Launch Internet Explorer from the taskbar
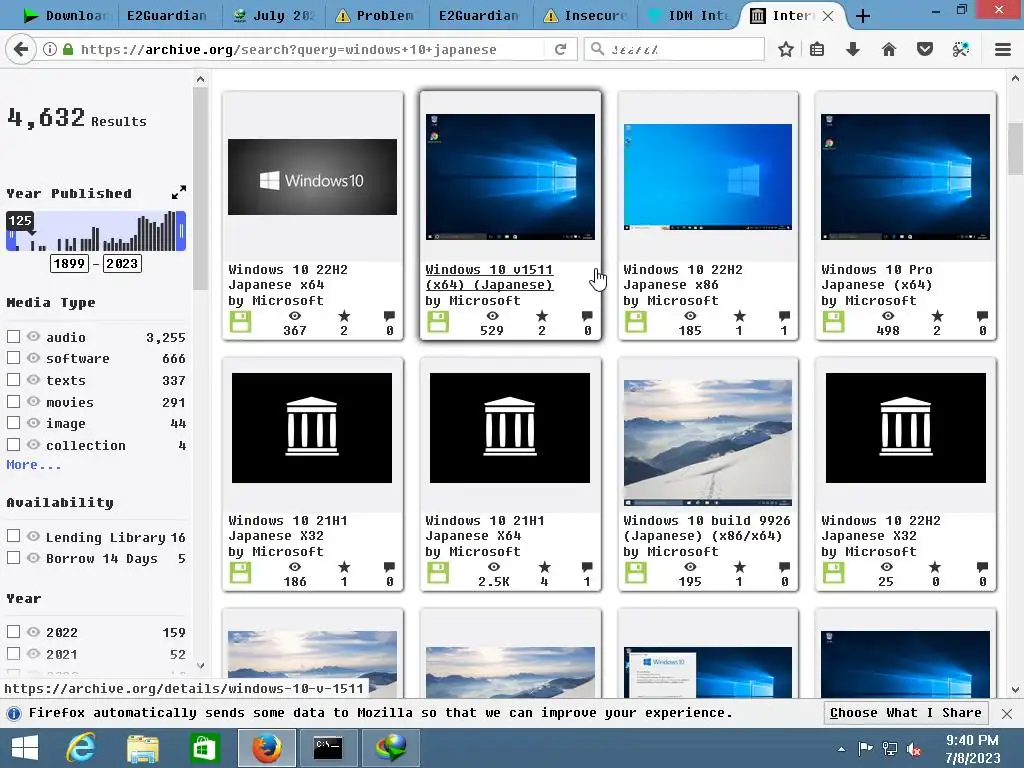1024x768 pixels. (x=82, y=748)
